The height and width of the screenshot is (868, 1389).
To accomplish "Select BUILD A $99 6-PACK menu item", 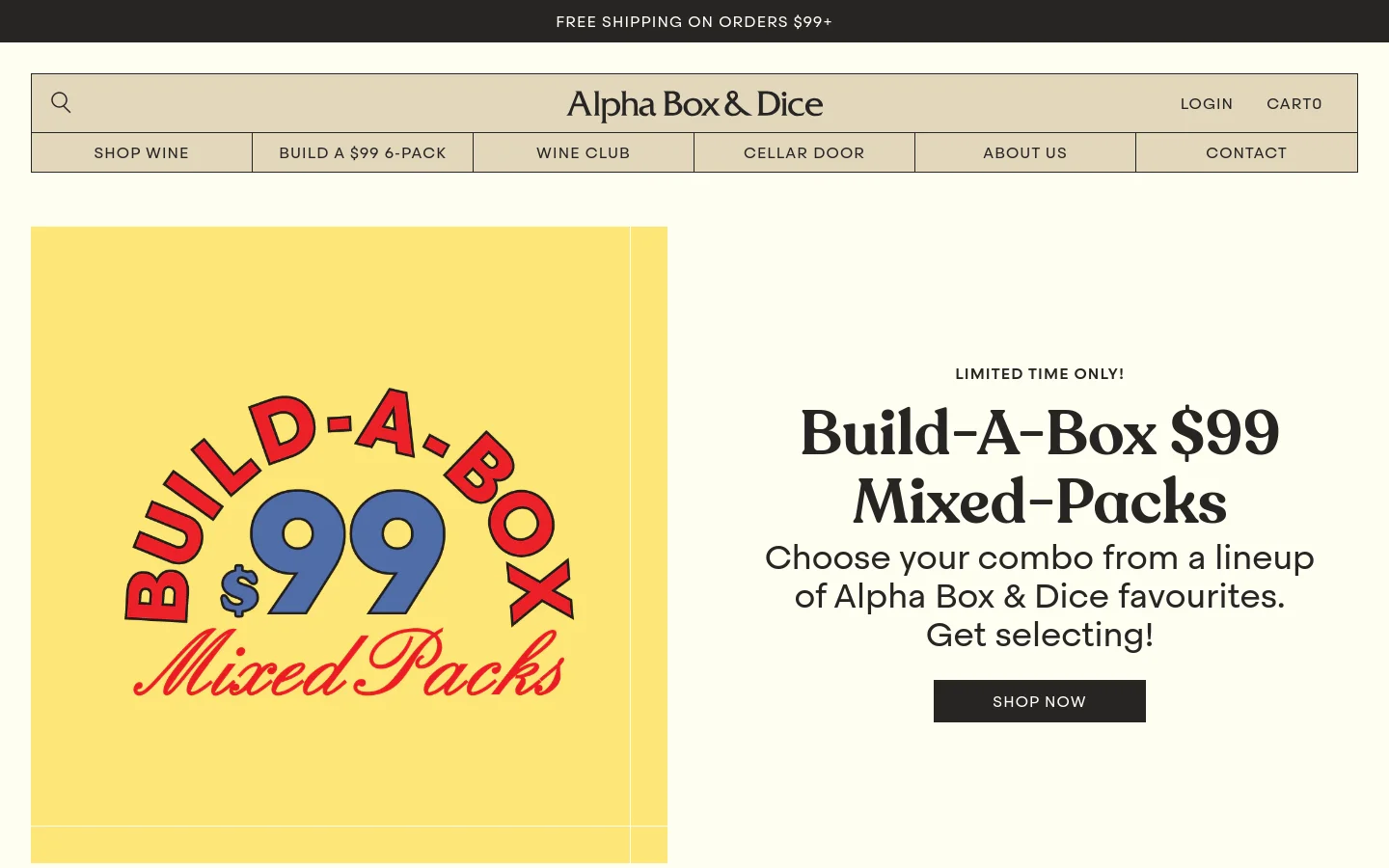I will point(363,152).
